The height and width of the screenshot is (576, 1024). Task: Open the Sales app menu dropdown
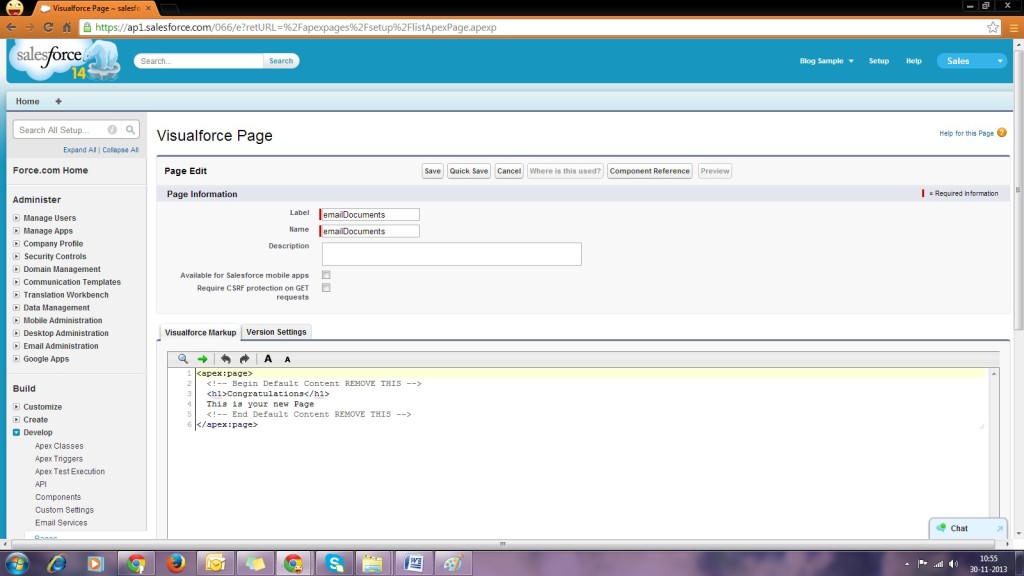click(x=972, y=61)
